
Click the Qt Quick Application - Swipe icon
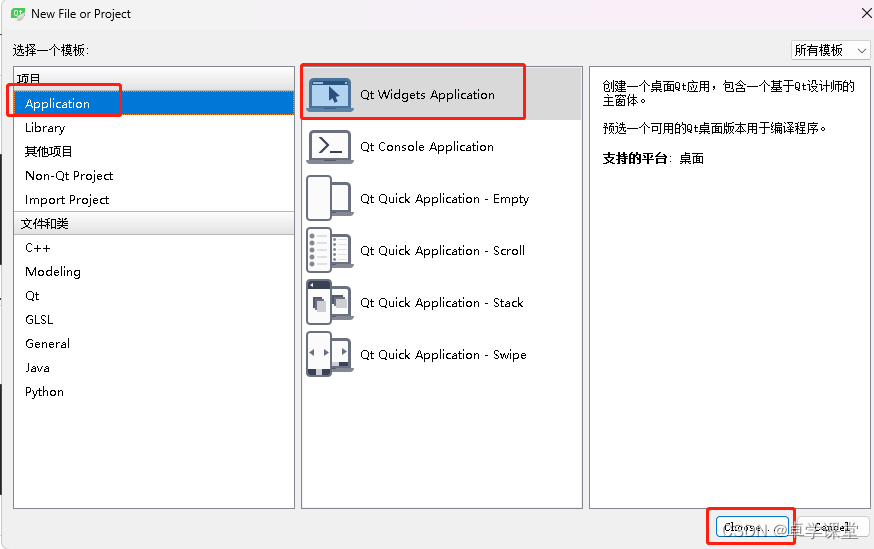tap(329, 354)
